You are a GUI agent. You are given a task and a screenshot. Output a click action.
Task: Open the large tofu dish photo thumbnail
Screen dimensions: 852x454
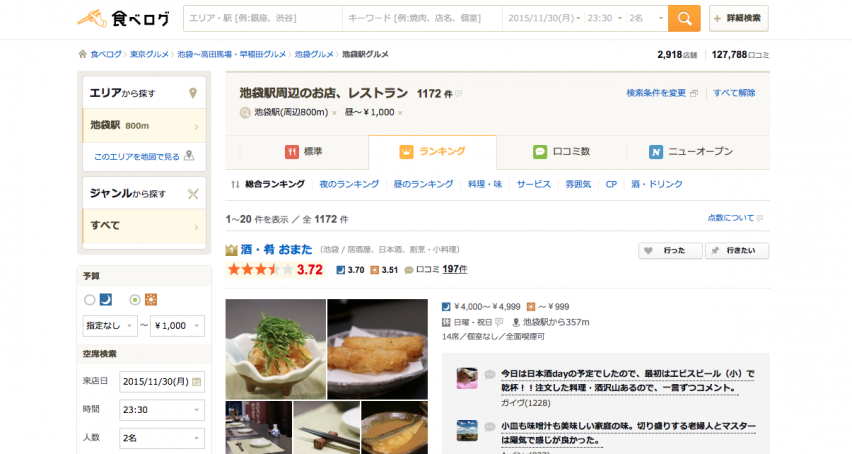tap(275, 348)
